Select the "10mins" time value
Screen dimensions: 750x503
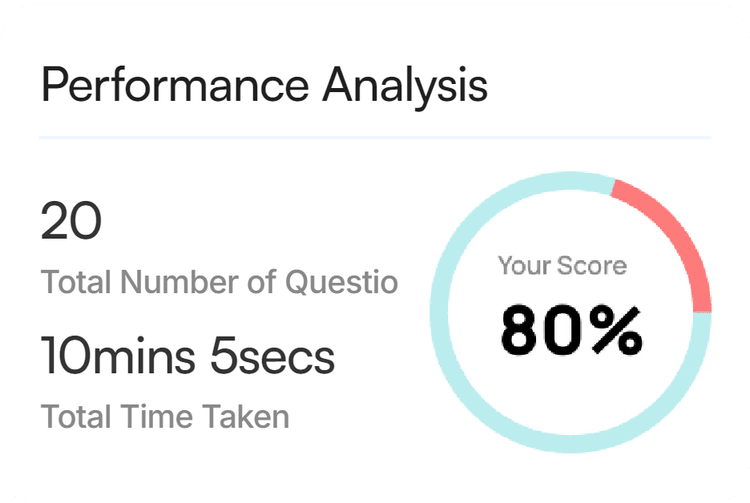[118, 356]
